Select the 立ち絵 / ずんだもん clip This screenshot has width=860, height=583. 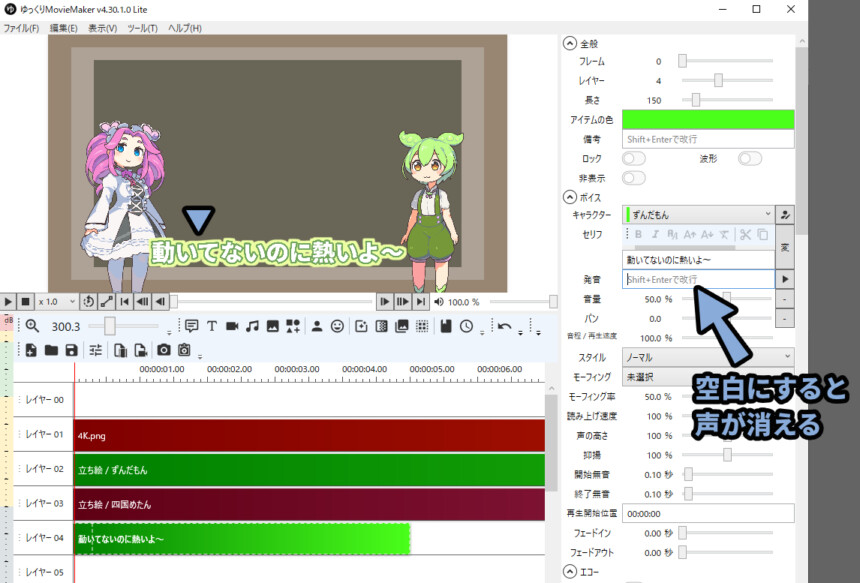(309, 470)
